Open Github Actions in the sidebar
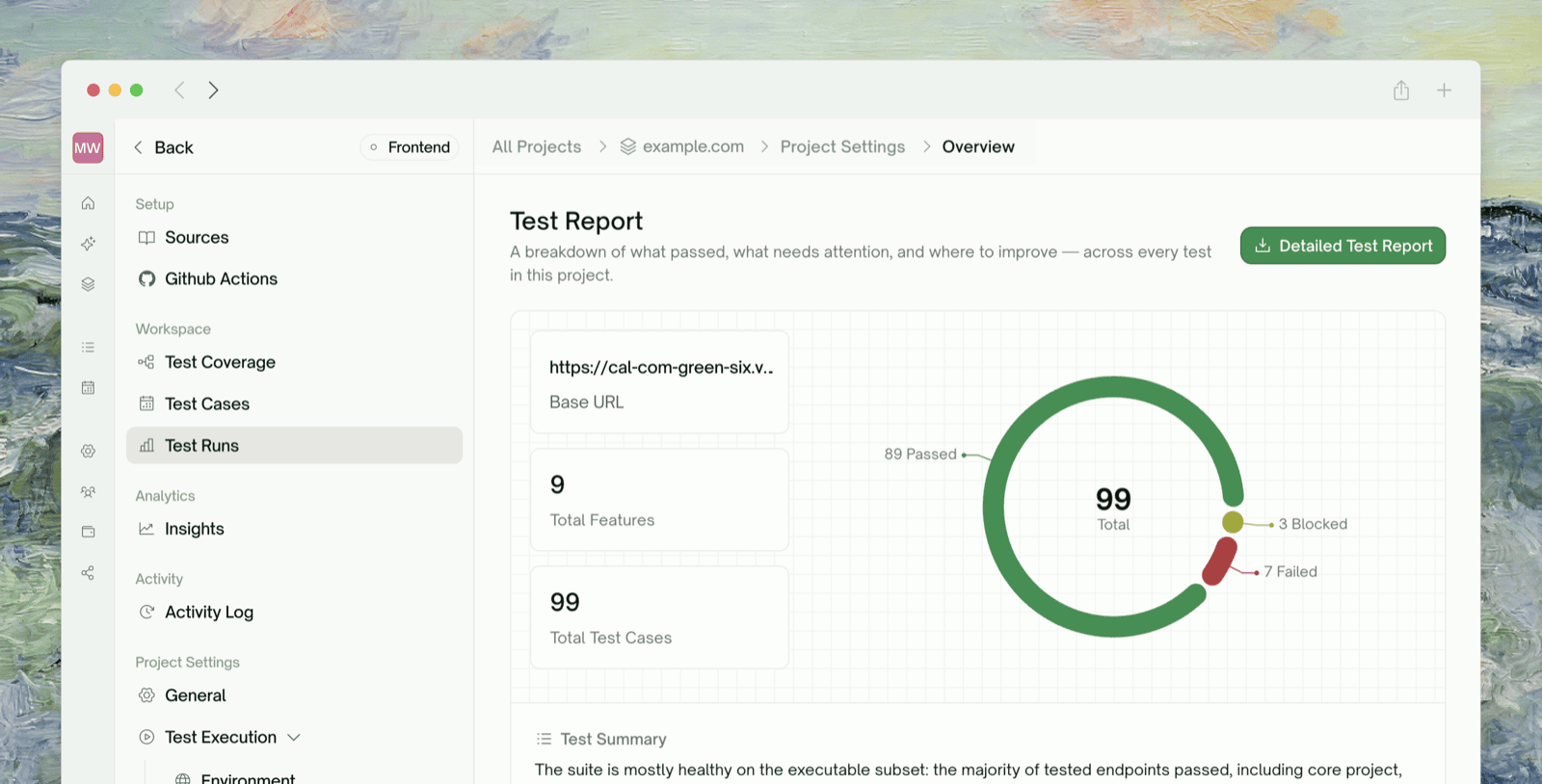Image resolution: width=1542 pixels, height=784 pixels. click(207, 278)
